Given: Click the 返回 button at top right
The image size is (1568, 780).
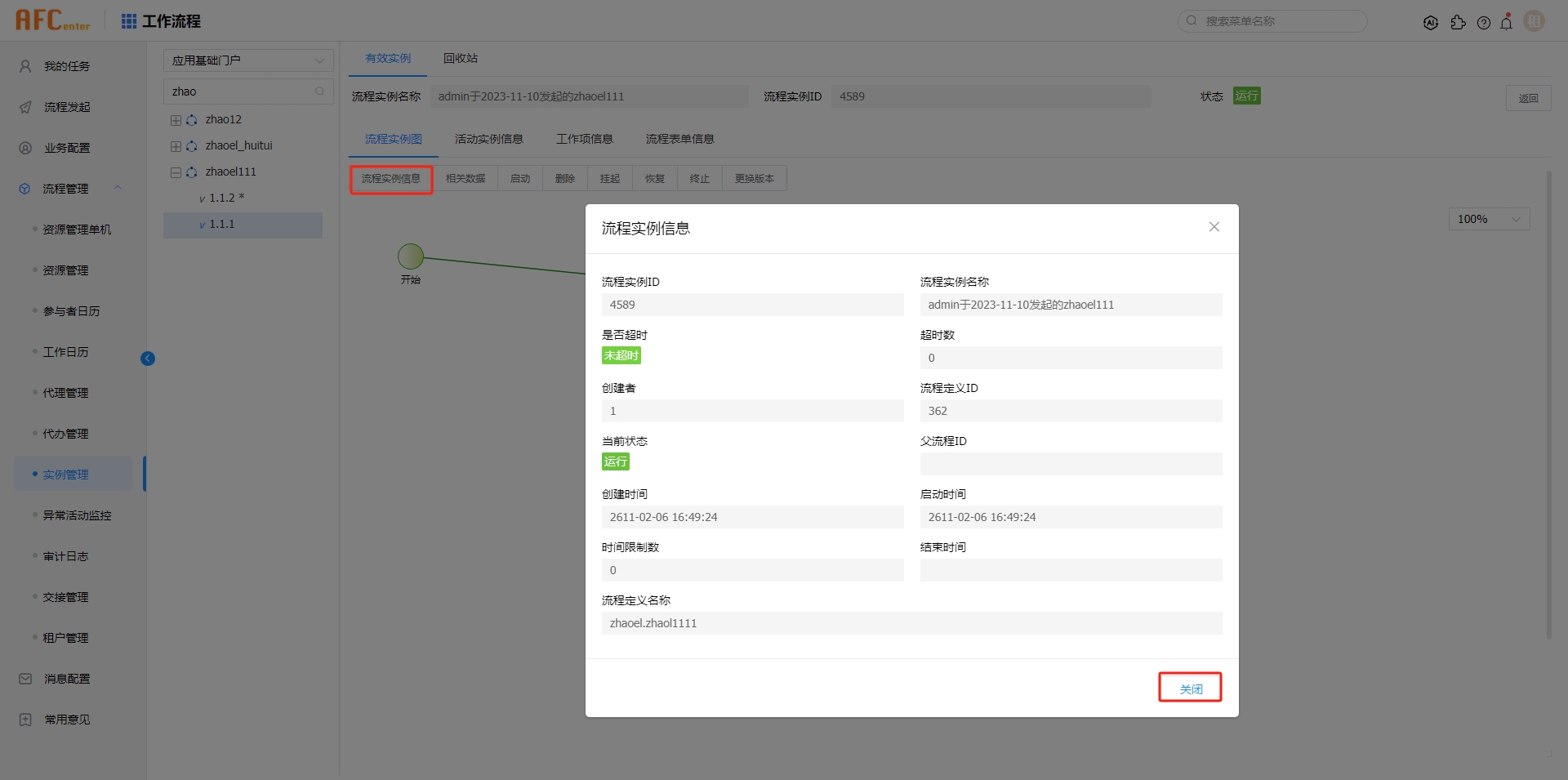Looking at the screenshot, I should (1529, 97).
